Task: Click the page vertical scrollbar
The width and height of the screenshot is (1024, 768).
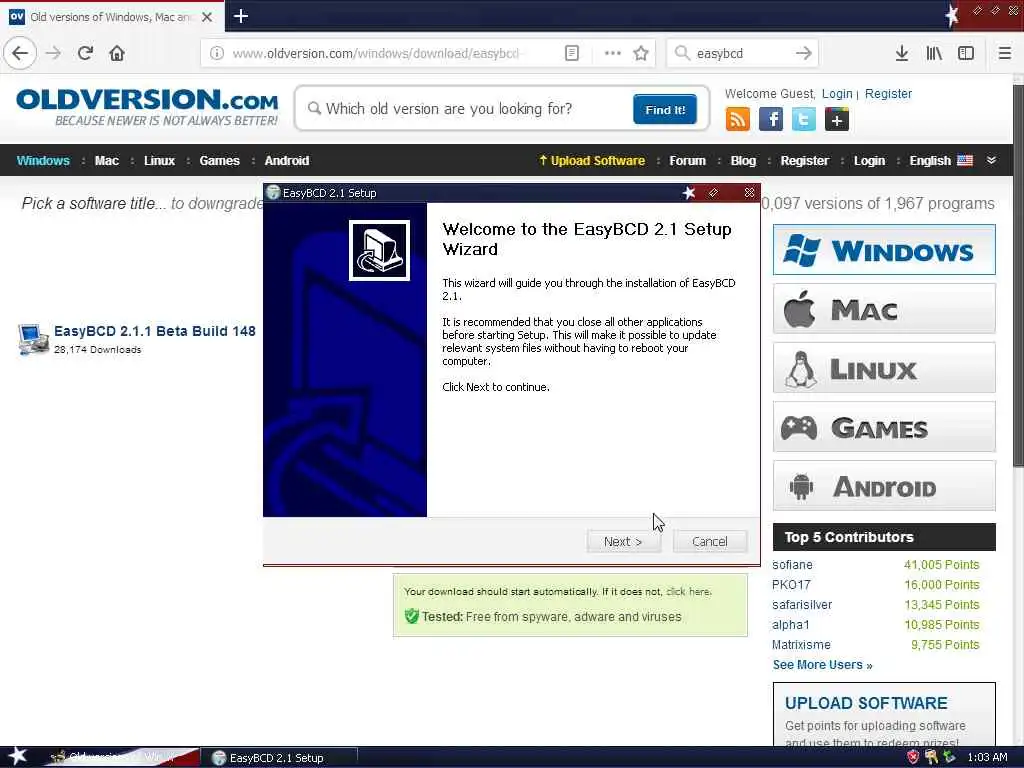Action: (x=1017, y=274)
